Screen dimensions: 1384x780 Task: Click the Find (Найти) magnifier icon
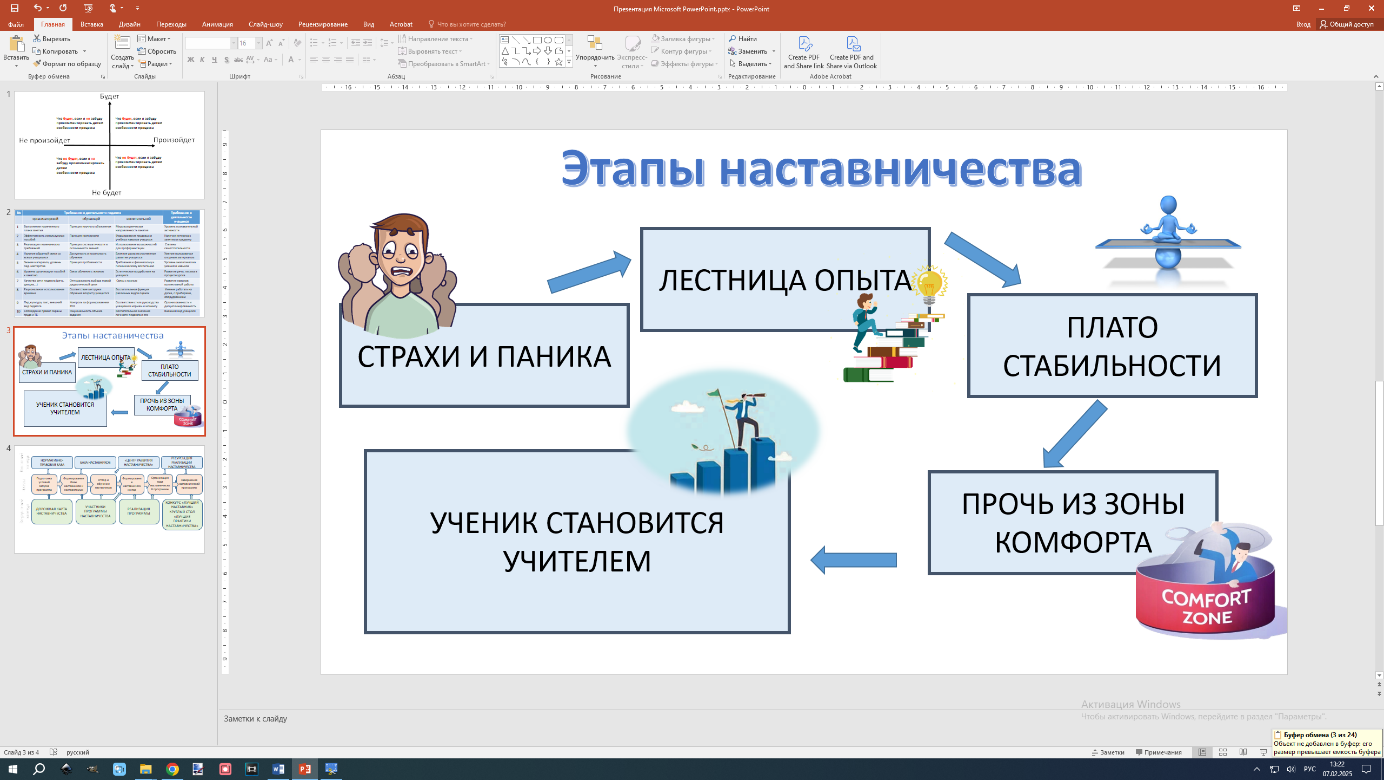(733, 38)
